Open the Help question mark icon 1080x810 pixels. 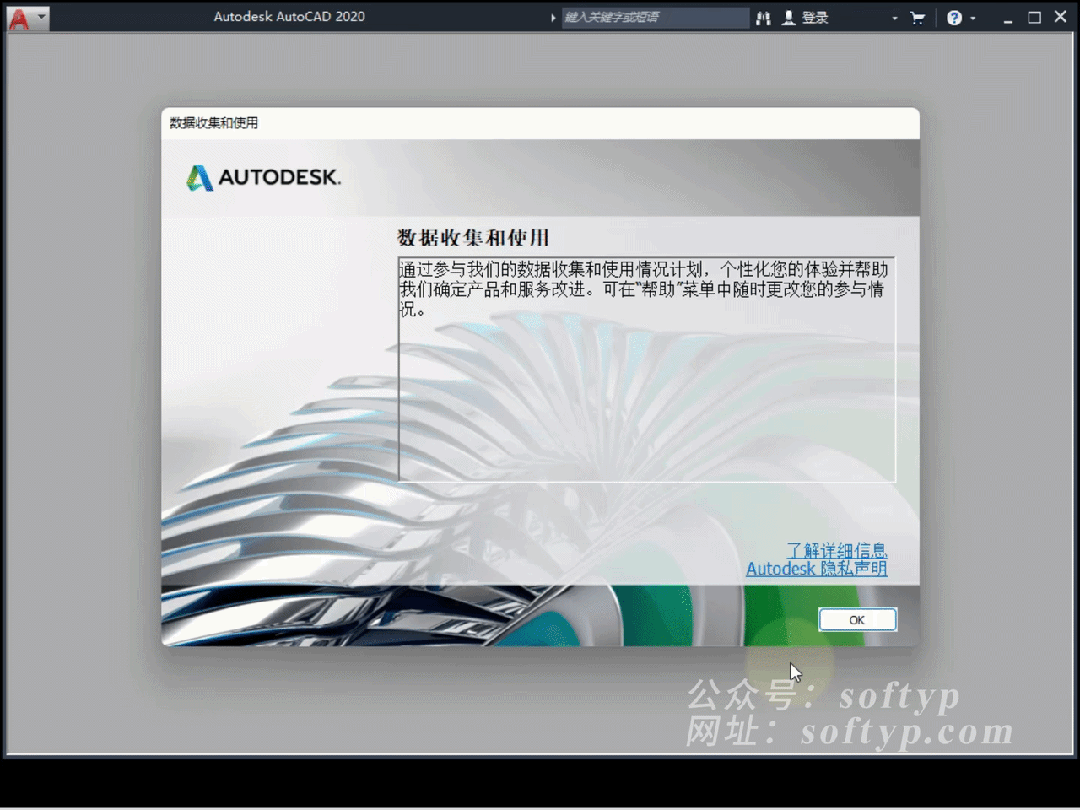[954, 18]
